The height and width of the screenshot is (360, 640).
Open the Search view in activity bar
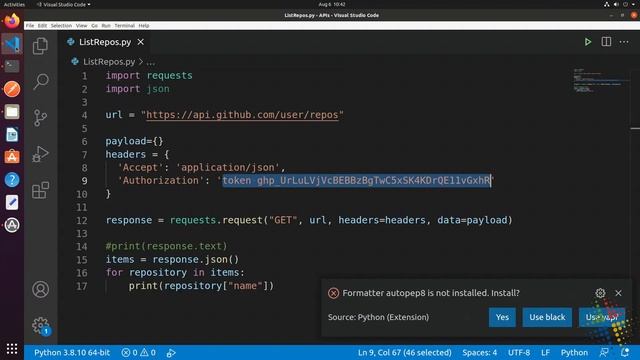click(40, 82)
